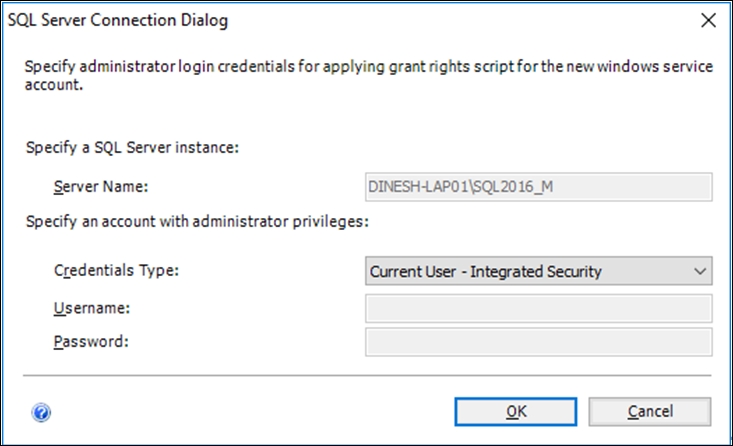Screen dimensions: 733x446
Task: Click the DINESH-LAP01\SQL2016_M server value
Action: pyautogui.click(x=460, y=187)
